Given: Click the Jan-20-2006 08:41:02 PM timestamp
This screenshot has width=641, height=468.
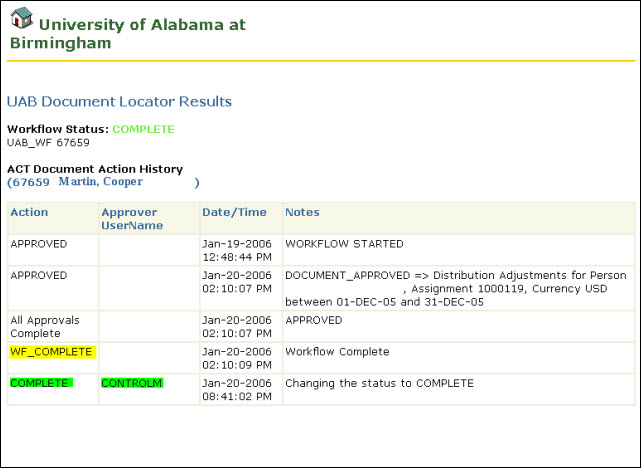Looking at the screenshot, I should [237, 390].
